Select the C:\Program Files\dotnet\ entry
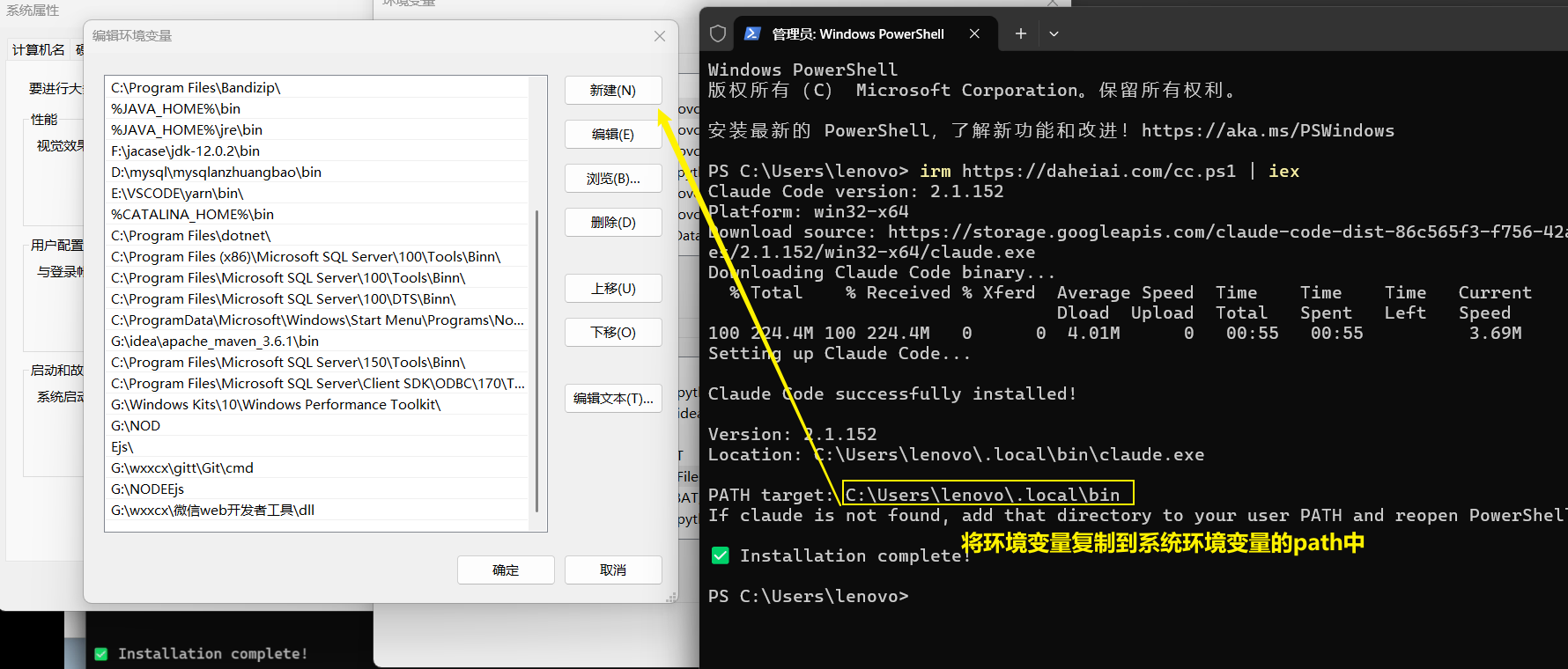The height and width of the screenshot is (669, 1568). pos(317,236)
